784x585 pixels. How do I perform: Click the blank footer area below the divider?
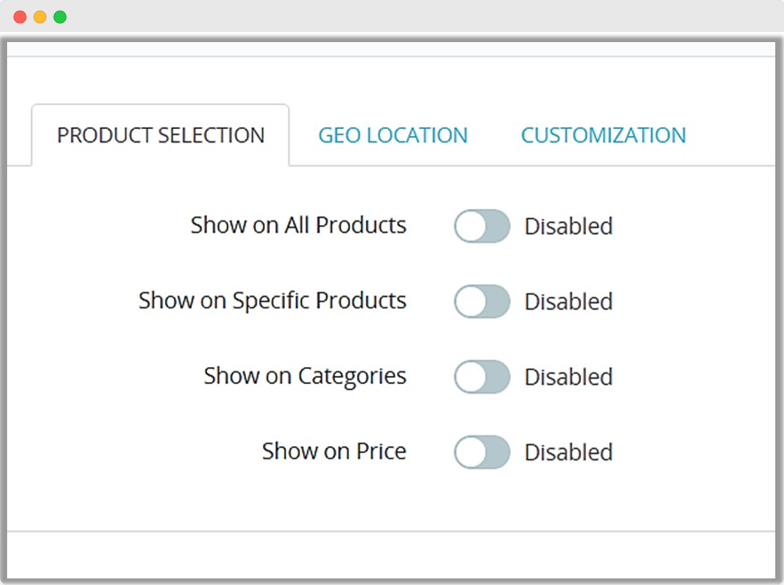point(390,553)
